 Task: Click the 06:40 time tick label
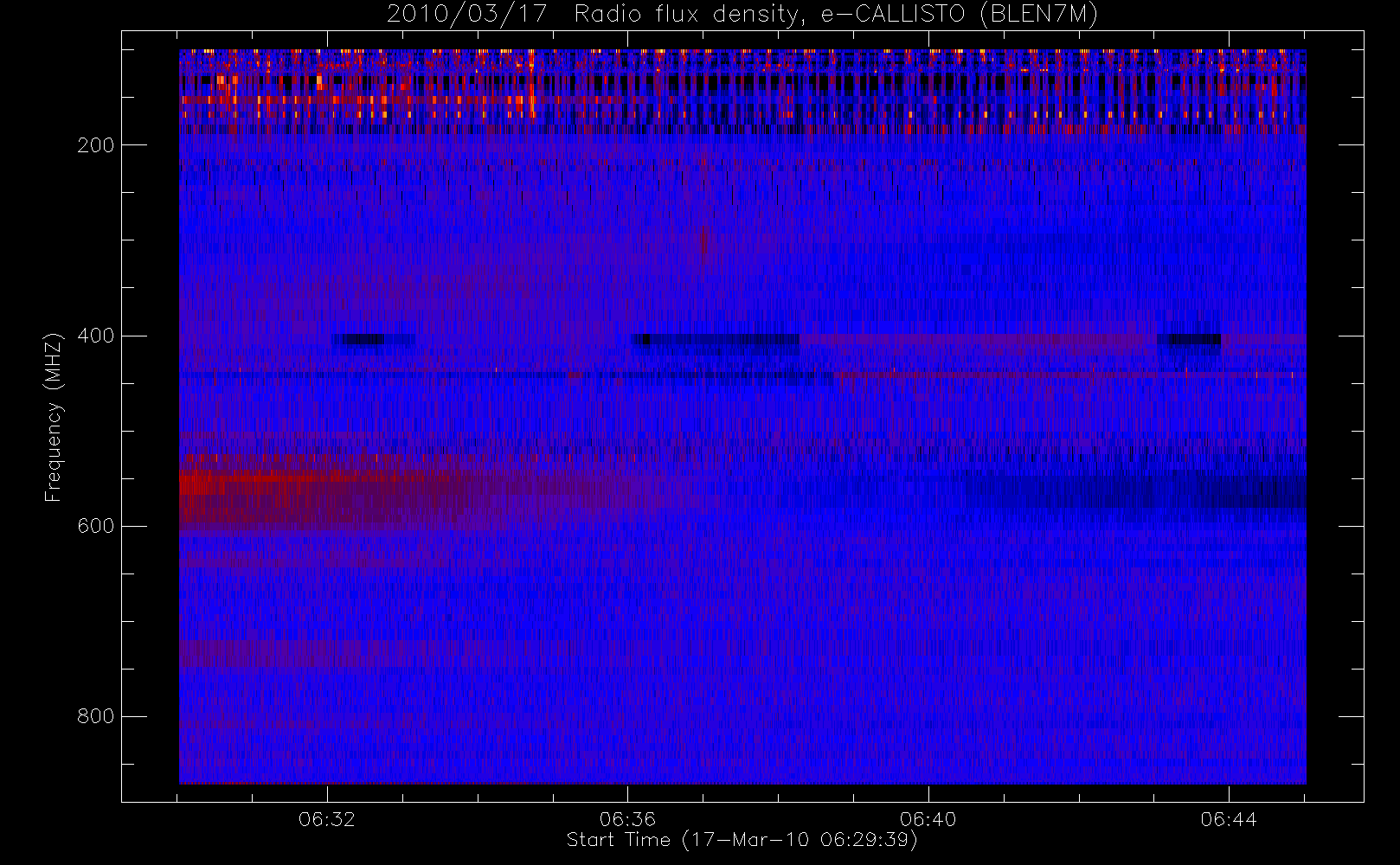click(928, 819)
